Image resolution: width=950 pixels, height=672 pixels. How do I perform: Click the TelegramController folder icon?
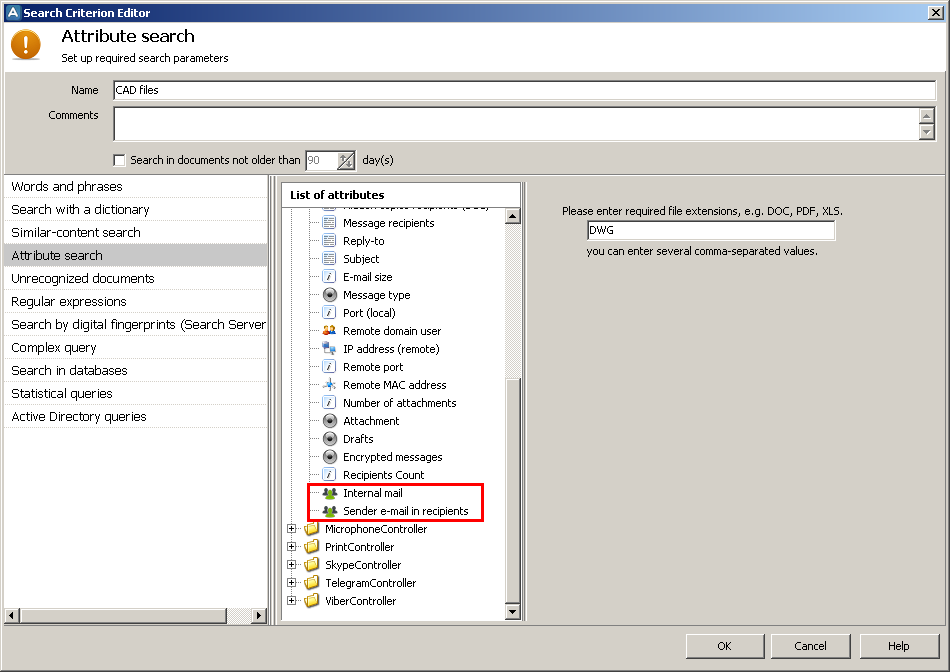pyautogui.click(x=311, y=582)
